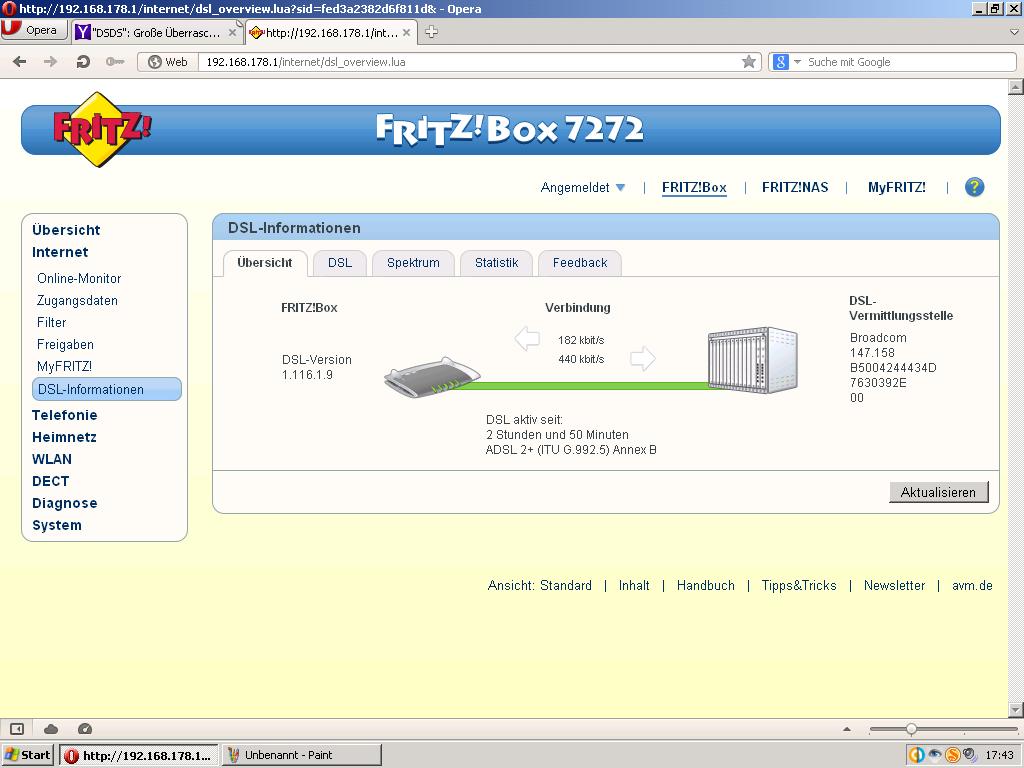Bookmark page with the star icon
The width and height of the screenshot is (1024, 768).
point(749,62)
